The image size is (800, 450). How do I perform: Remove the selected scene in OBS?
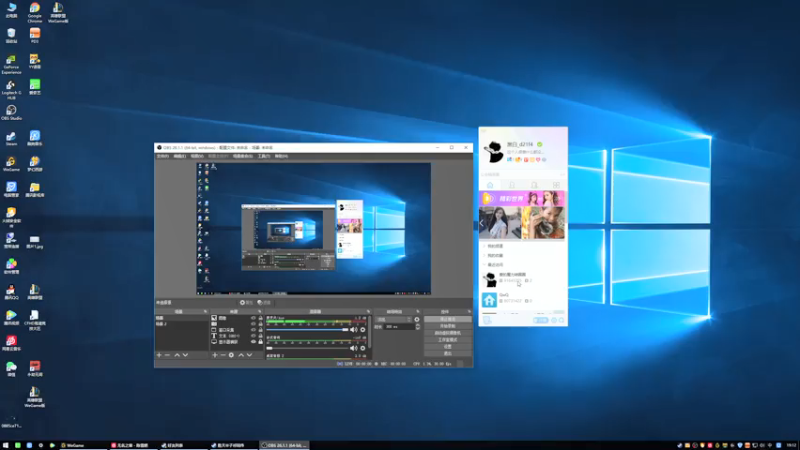click(x=167, y=355)
